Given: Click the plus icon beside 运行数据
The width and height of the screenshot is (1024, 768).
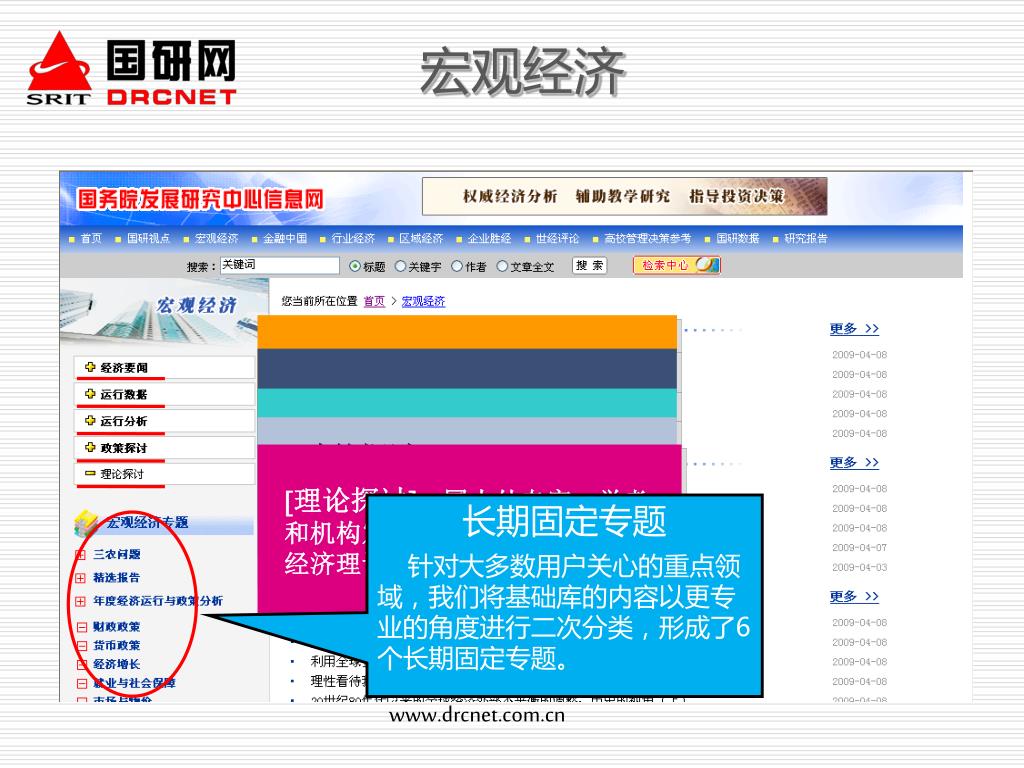Looking at the screenshot, I should point(90,394).
